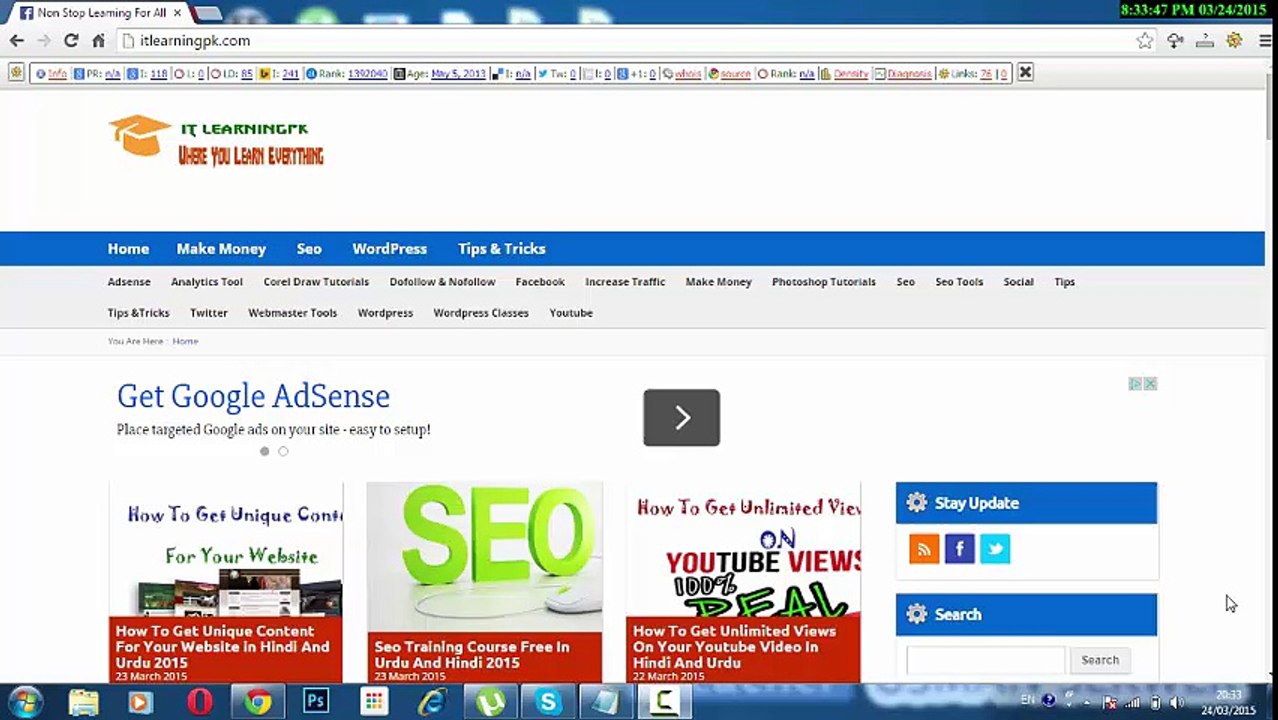Image resolution: width=1278 pixels, height=720 pixels.
Task: Close the ad with the X icon
Action: click(x=1151, y=384)
